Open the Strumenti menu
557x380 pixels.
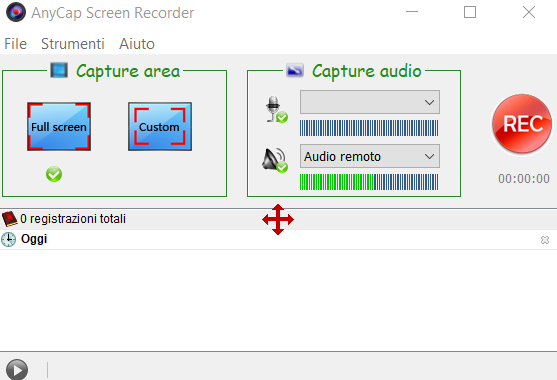coord(72,44)
